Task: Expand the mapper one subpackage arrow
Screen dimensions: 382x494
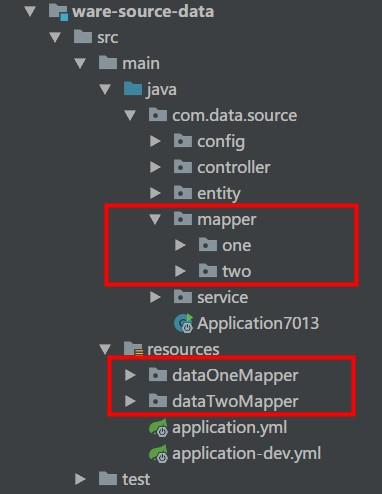Action: click(x=180, y=245)
